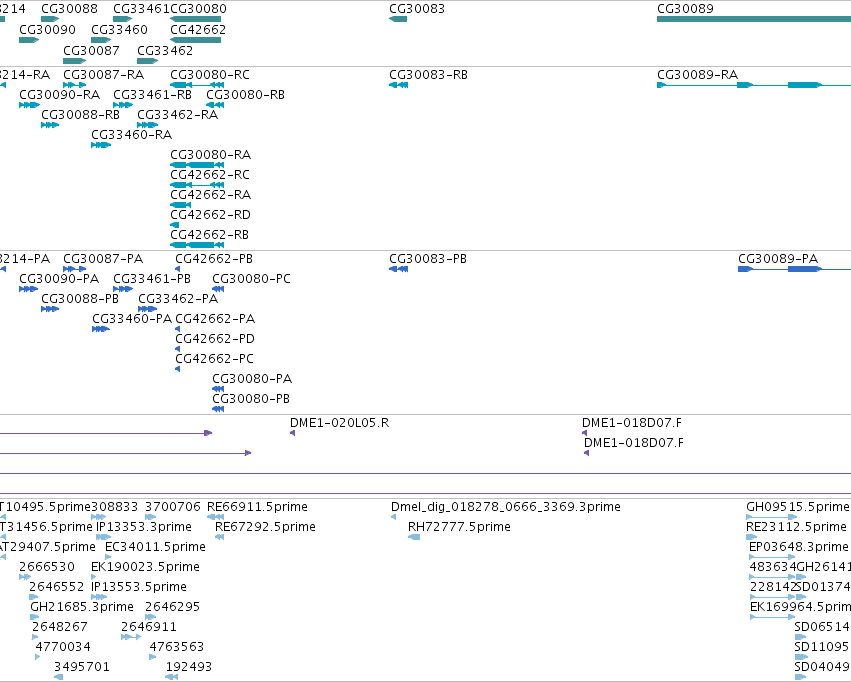The height and width of the screenshot is (682, 851).
Task: Select feature label 2666530
Action: tap(47, 568)
